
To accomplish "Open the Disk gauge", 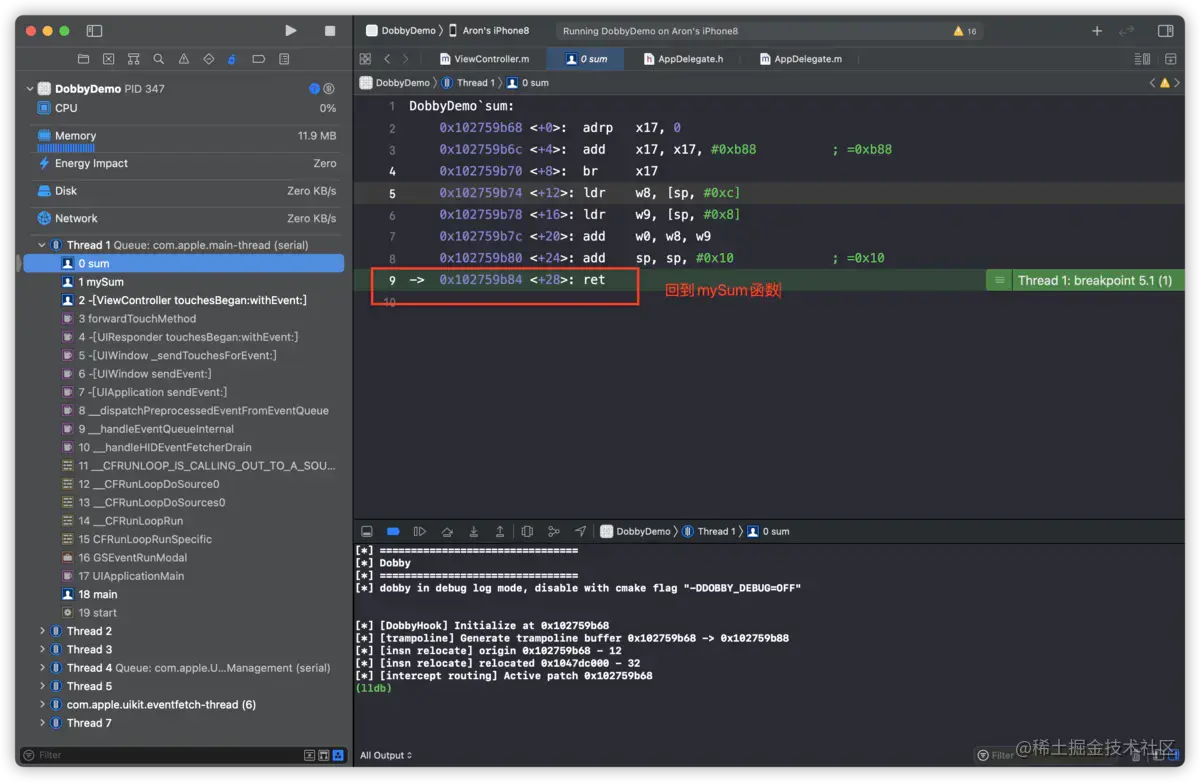I will click(x=186, y=191).
